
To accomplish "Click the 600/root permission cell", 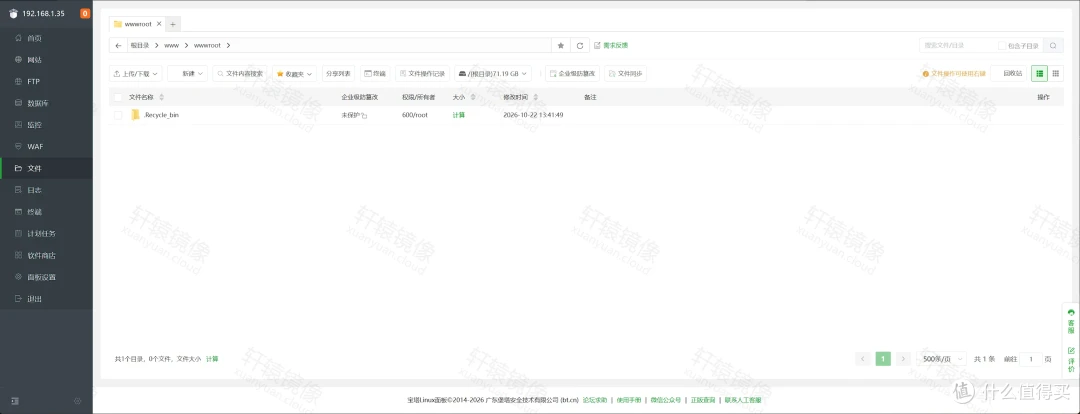I will pos(415,115).
